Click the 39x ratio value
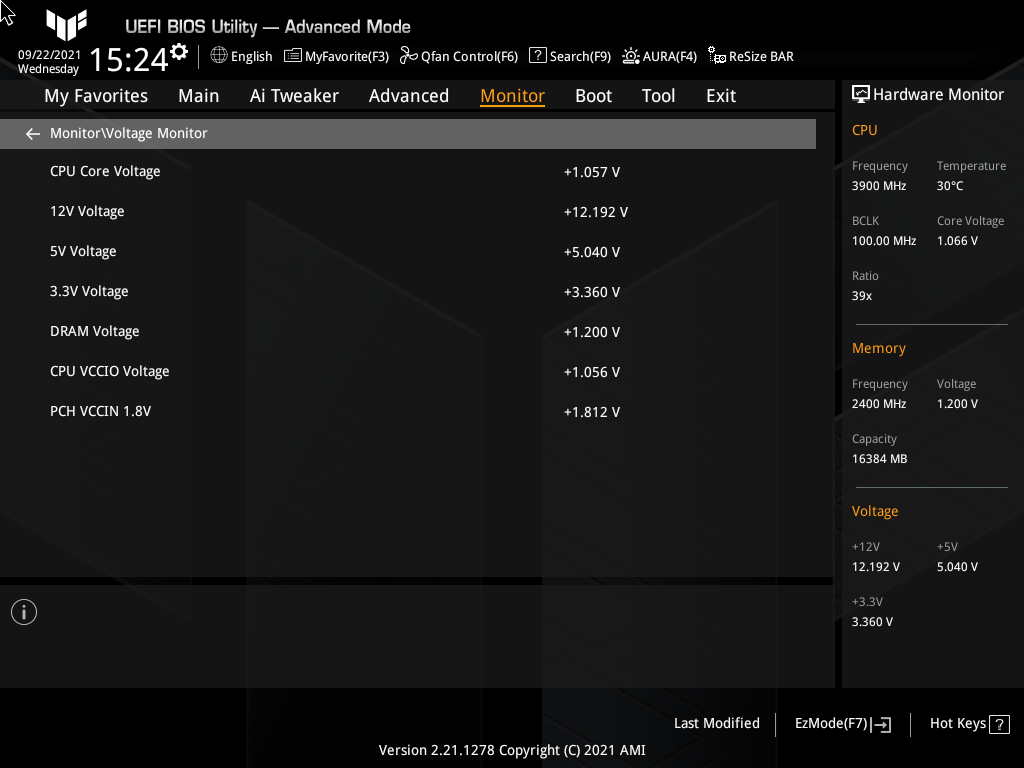Screen dimensions: 1024x768 (862, 296)
